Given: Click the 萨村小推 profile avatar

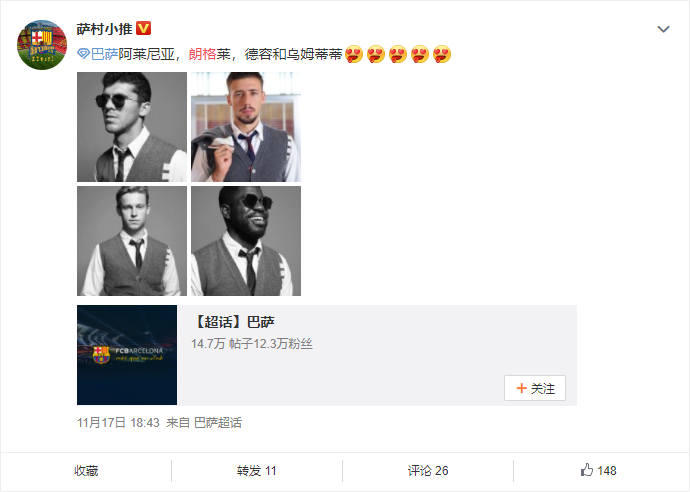Looking at the screenshot, I should (42, 44).
